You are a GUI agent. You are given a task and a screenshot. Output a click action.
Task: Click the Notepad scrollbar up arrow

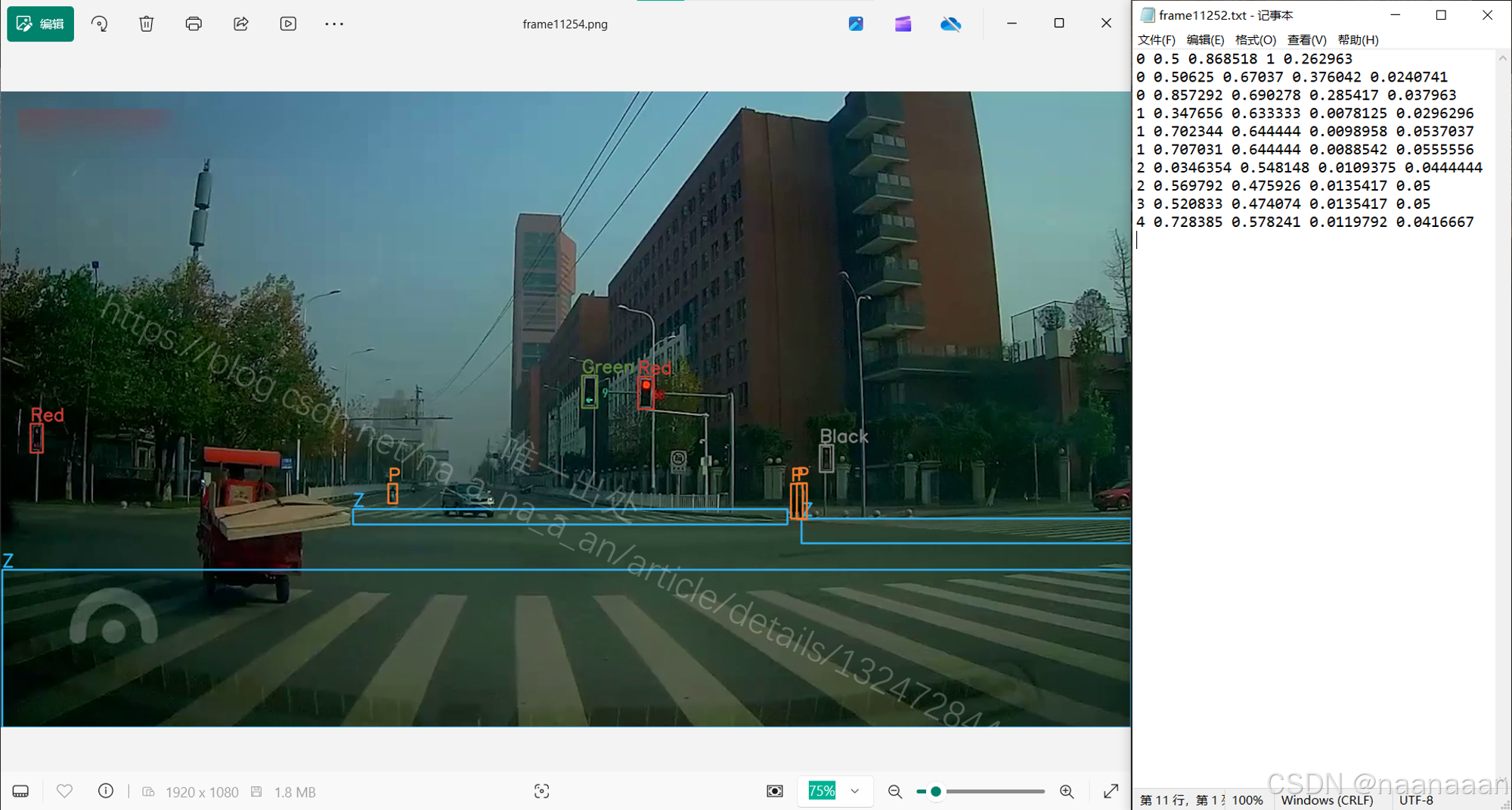click(x=1503, y=58)
